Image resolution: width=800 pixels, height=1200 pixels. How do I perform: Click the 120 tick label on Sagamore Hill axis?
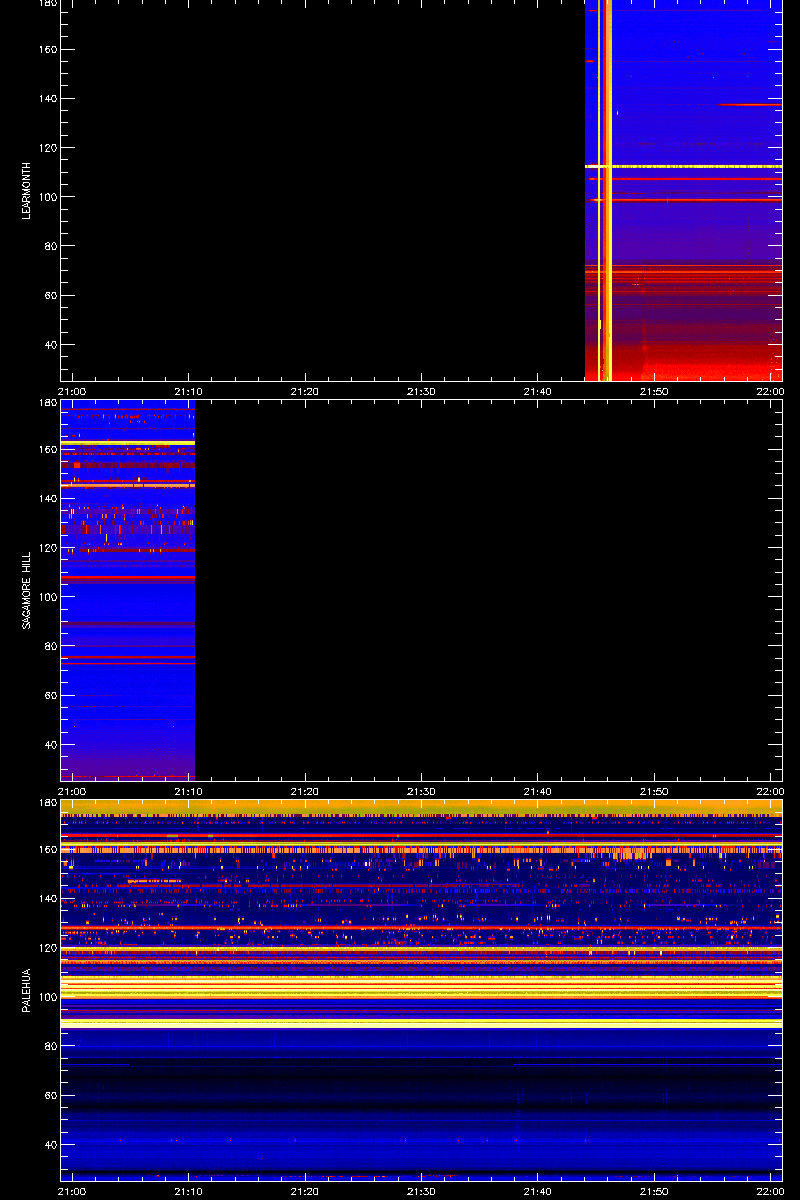46,548
